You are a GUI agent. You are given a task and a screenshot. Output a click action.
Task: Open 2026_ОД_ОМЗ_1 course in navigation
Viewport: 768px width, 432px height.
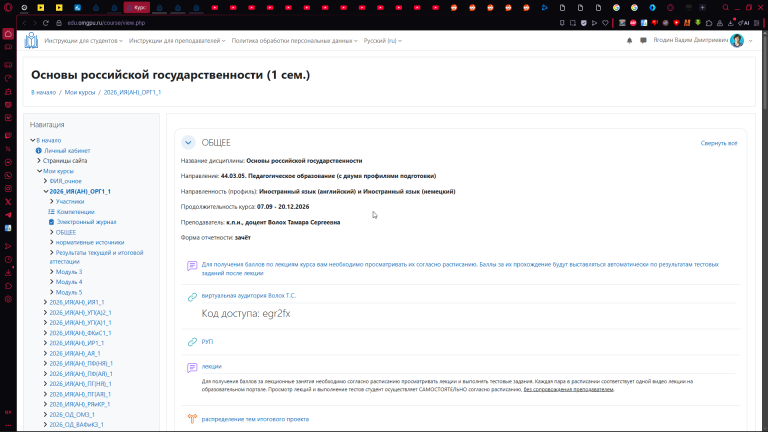coord(72,414)
